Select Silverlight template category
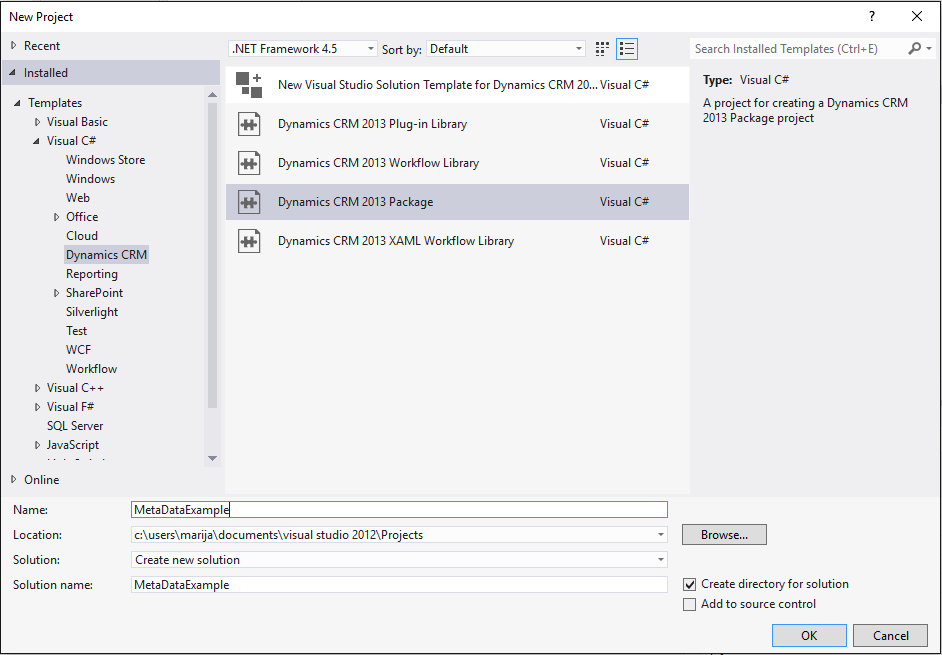942x655 pixels. (92, 312)
